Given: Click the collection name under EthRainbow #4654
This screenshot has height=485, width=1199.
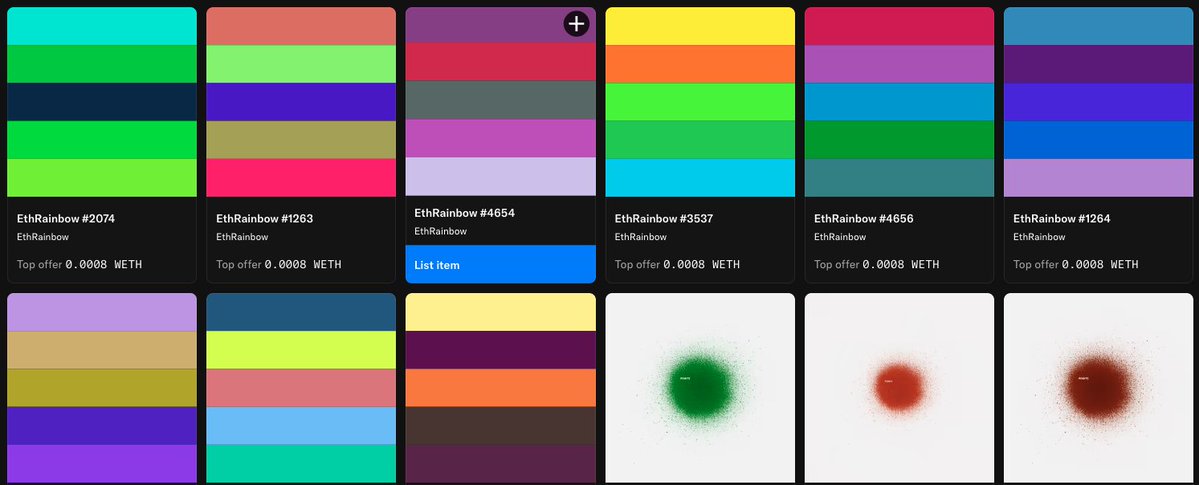Looking at the screenshot, I should point(440,231).
